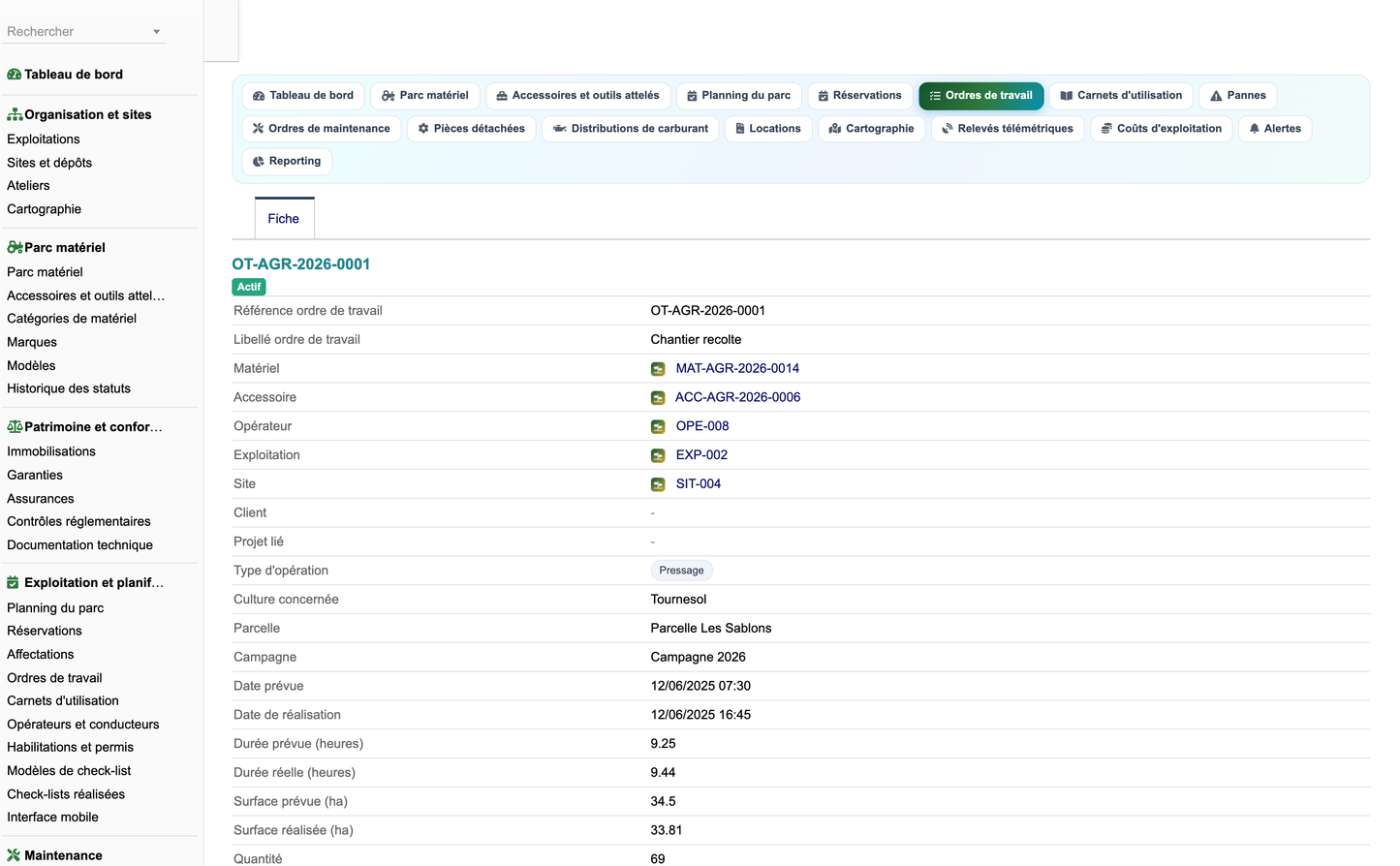The height and width of the screenshot is (866, 1400).
Task: Open Documentation technique in sidebar
Action: point(80,544)
